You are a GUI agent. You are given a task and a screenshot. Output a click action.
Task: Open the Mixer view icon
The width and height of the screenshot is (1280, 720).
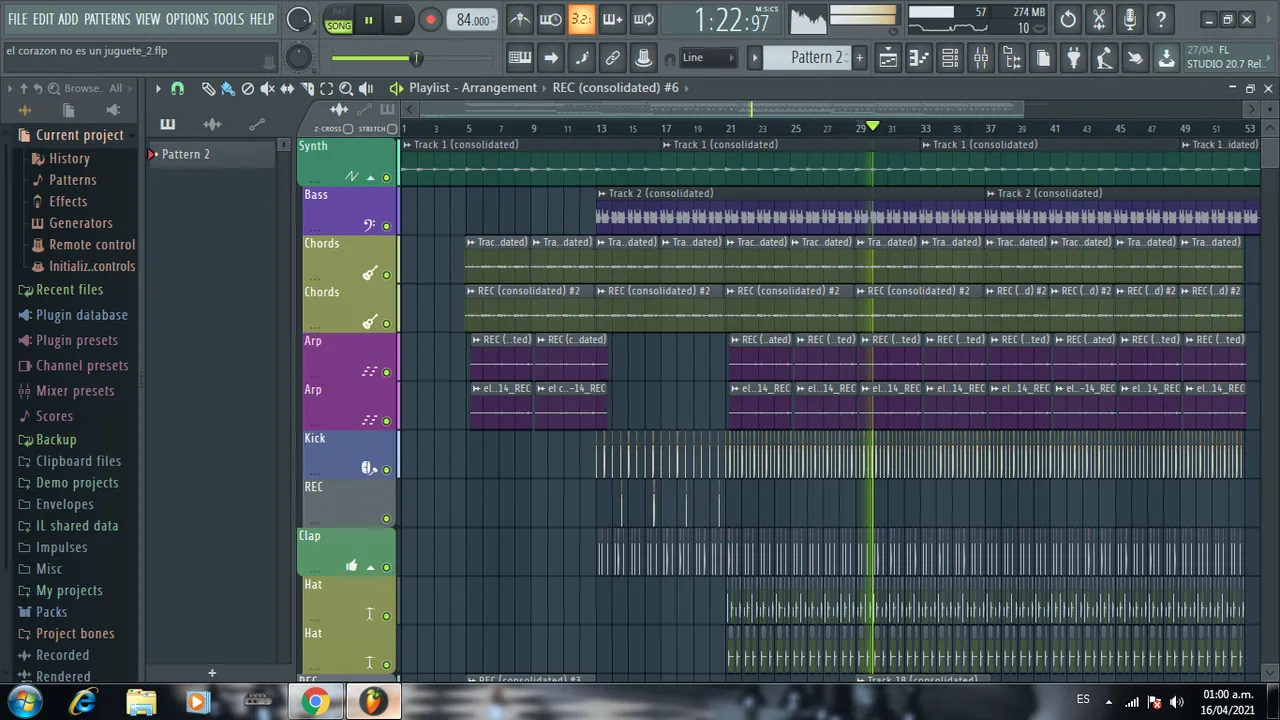click(x=981, y=58)
